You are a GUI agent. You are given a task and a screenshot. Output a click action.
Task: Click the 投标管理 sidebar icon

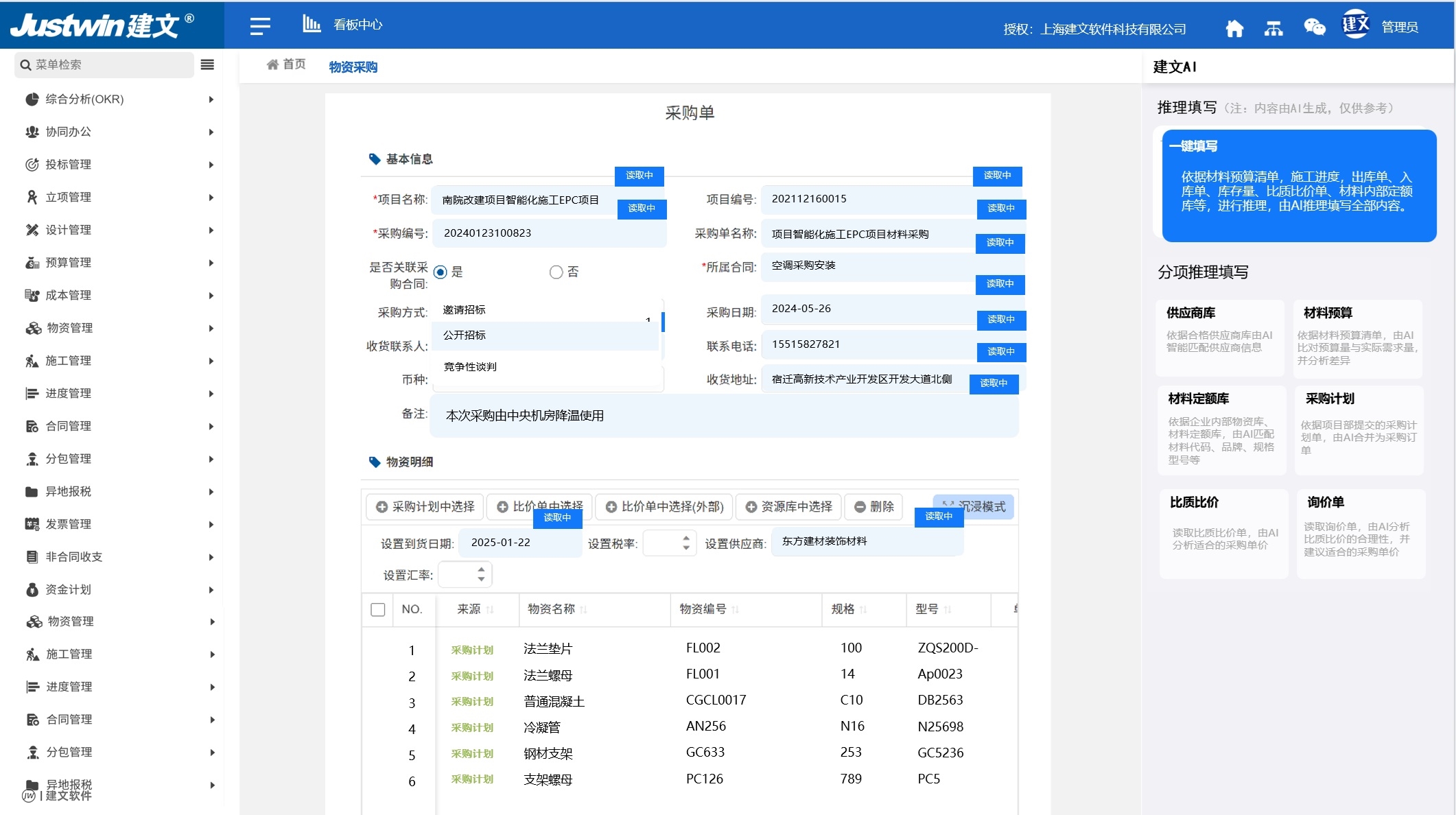point(32,165)
